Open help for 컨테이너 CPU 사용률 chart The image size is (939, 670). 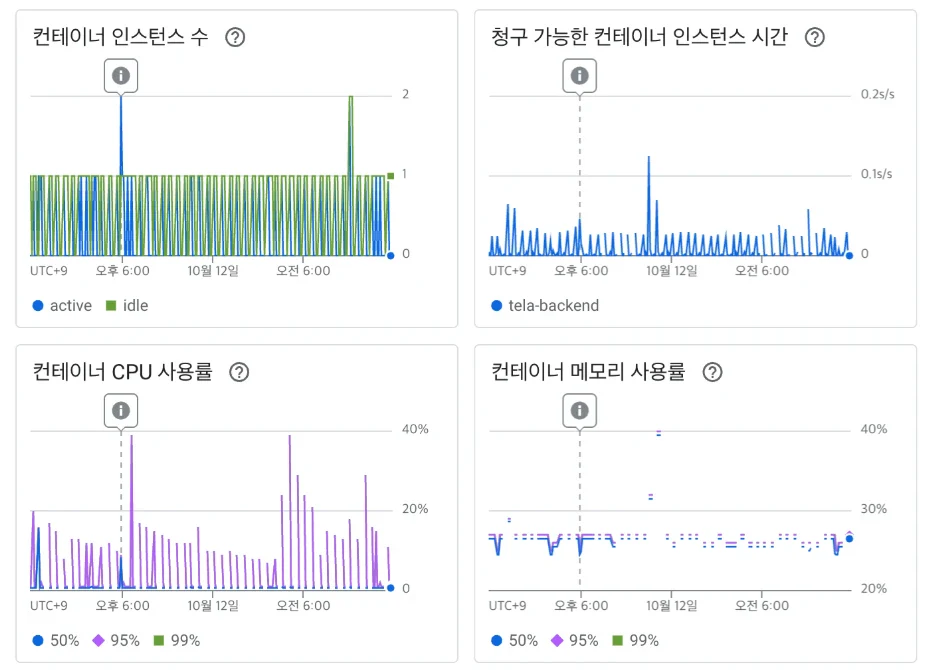pyautogui.click(x=239, y=372)
